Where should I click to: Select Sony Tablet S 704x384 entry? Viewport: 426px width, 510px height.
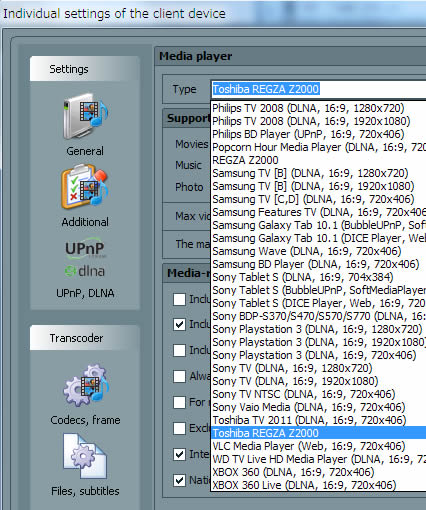(x=319, y=277)
